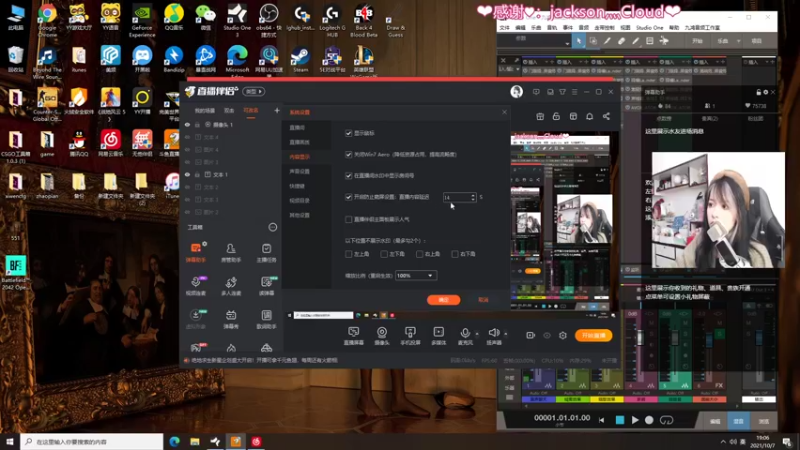
Task: Expand the toolbox more-options circle button
Action: point(272,227)
